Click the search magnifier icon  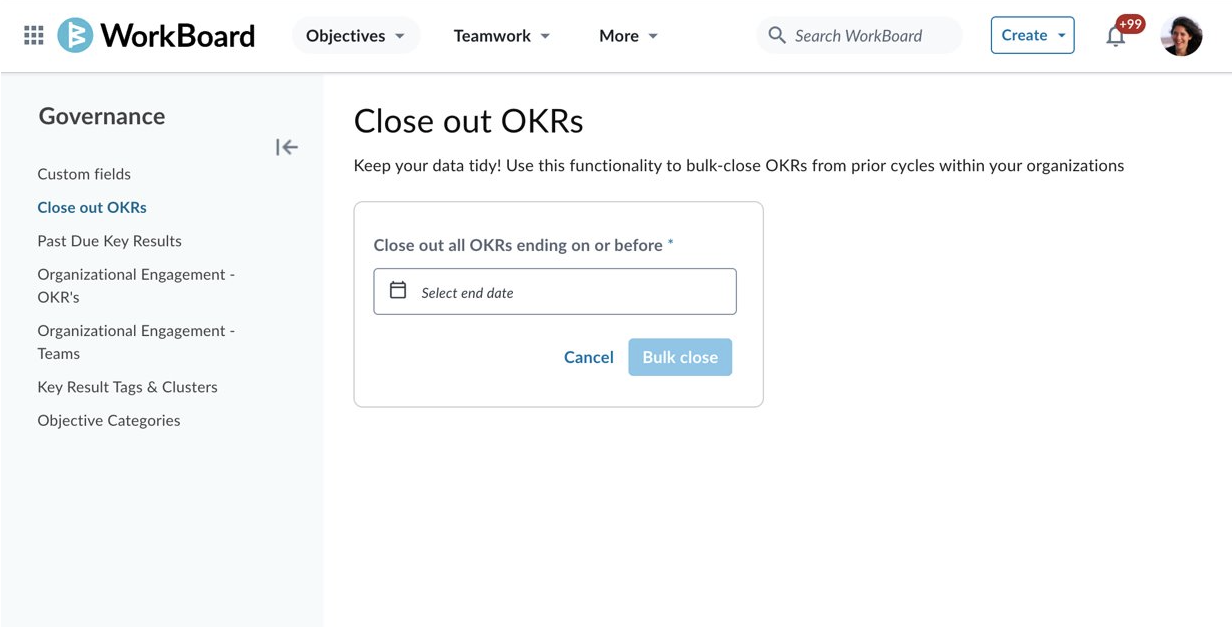777,35
